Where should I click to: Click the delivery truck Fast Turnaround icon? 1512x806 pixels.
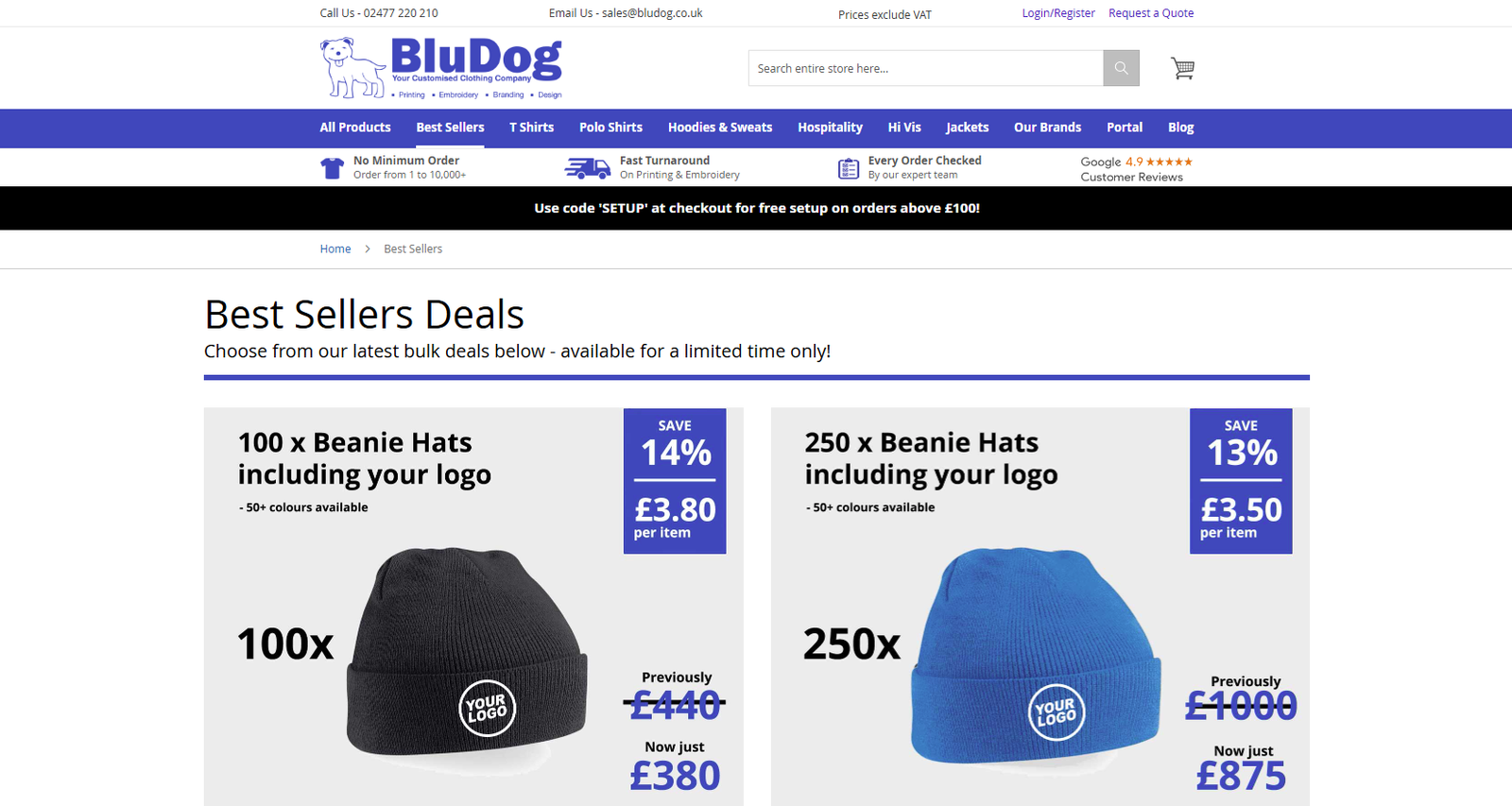[x=588, y=168]
